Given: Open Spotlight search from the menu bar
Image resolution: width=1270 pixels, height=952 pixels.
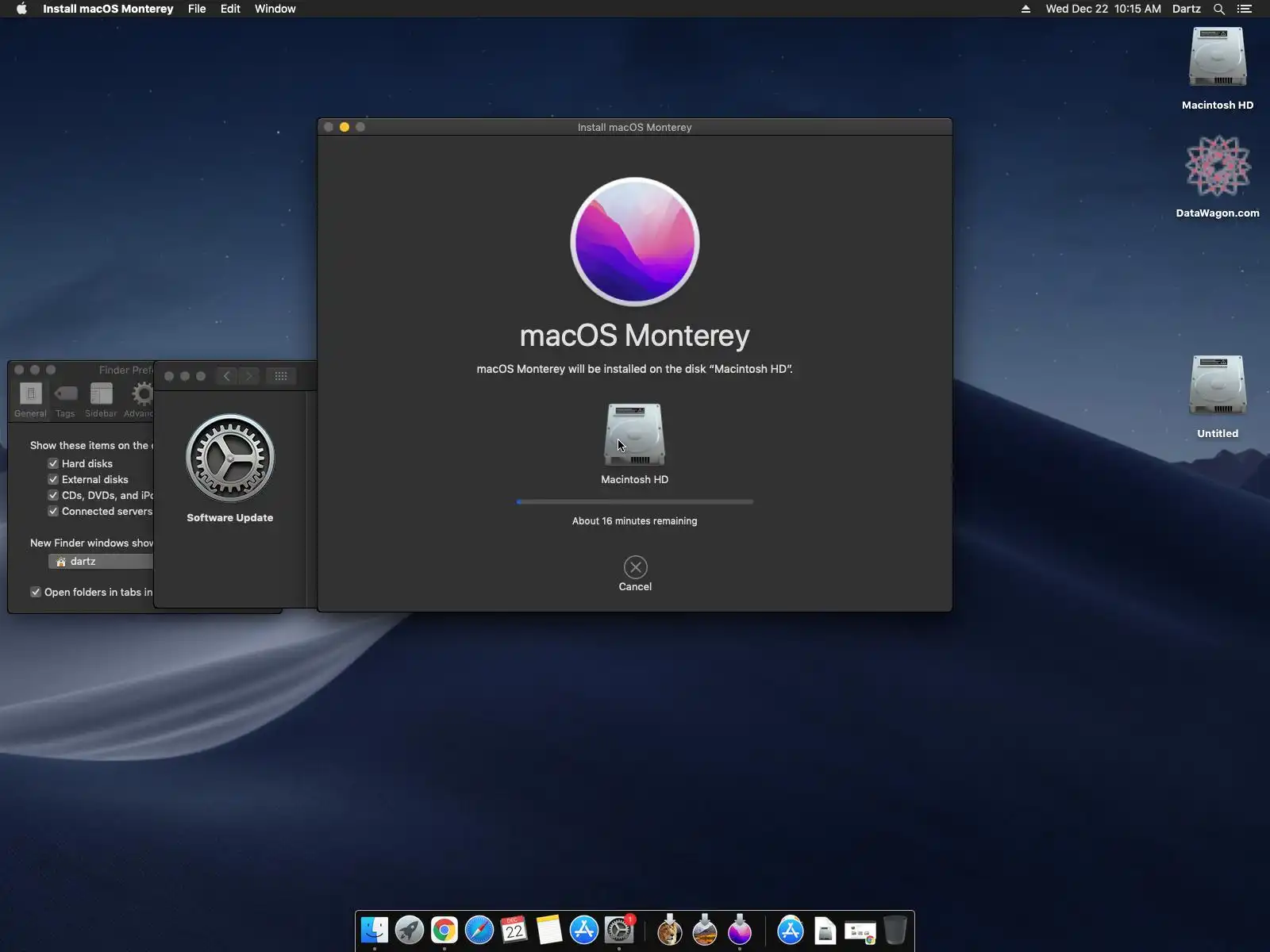Looking at the screenshot, I should [1219, 9].
